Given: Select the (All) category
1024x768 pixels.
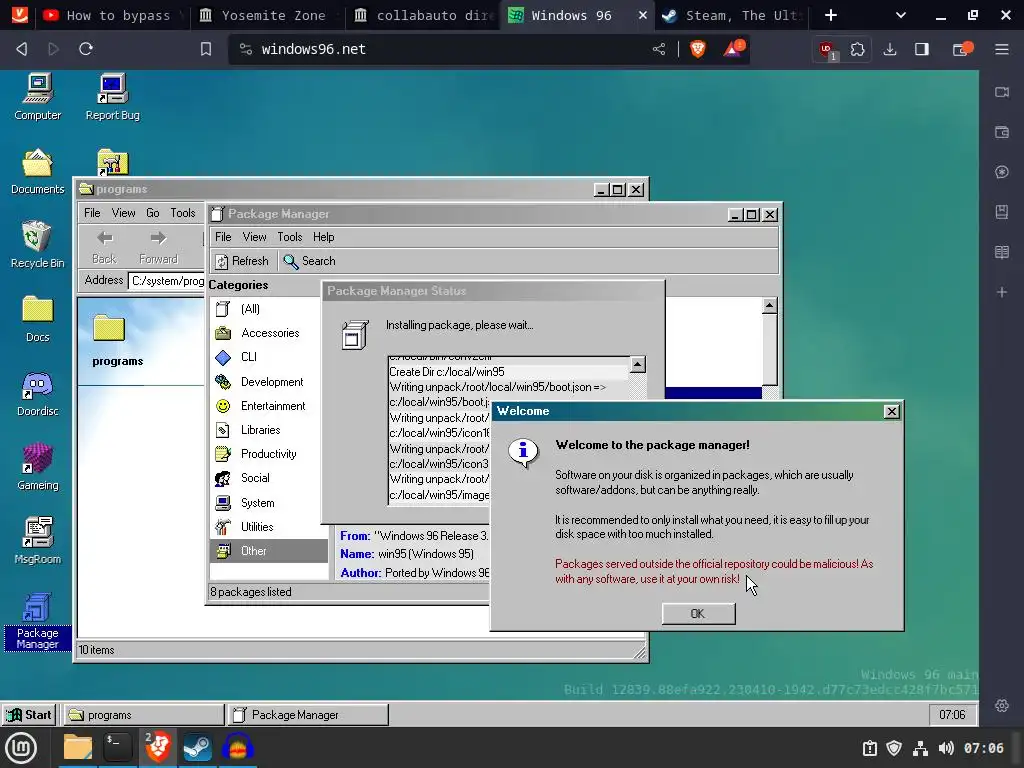Looking at the screenshot, I should [269, 309].
